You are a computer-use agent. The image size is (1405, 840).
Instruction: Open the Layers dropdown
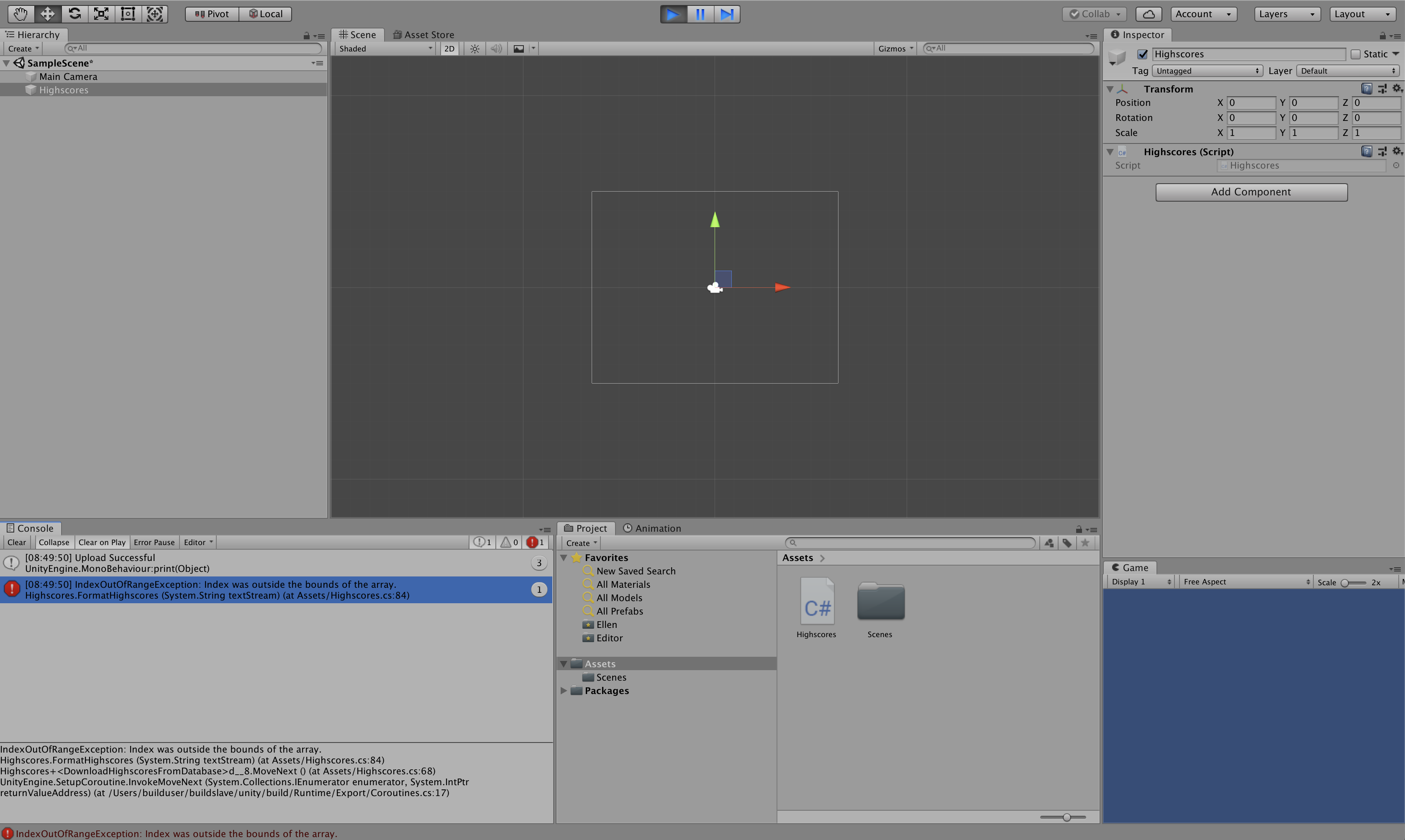click(1286, 14)
